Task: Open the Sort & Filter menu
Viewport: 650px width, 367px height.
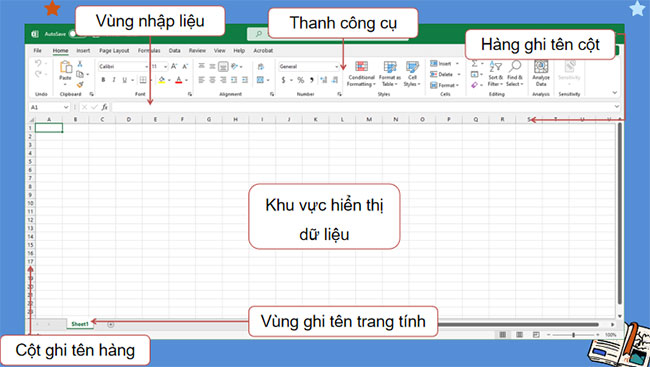Action: 495,73
